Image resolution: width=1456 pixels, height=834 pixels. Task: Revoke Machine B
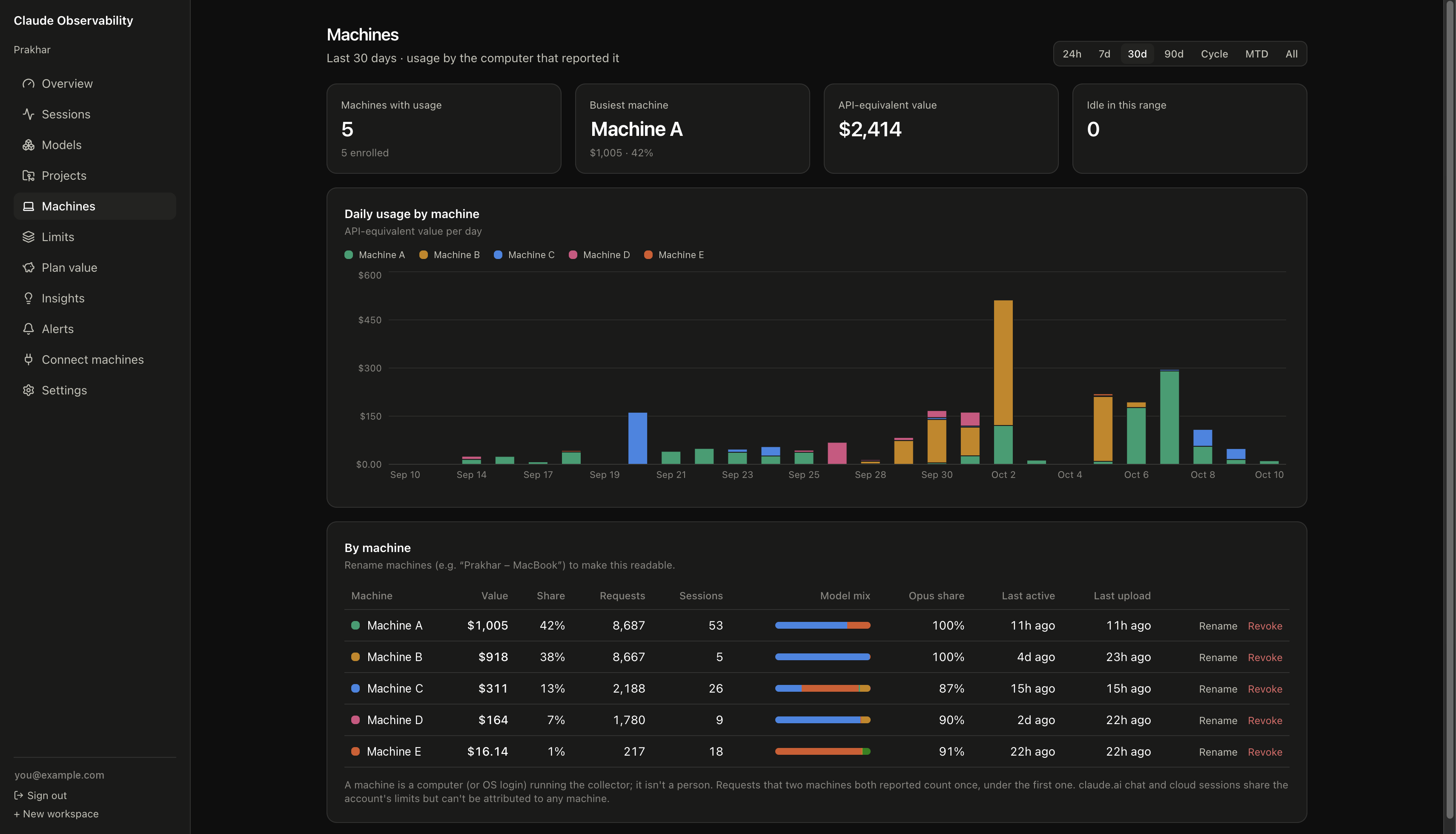[x=1264, y=658]
